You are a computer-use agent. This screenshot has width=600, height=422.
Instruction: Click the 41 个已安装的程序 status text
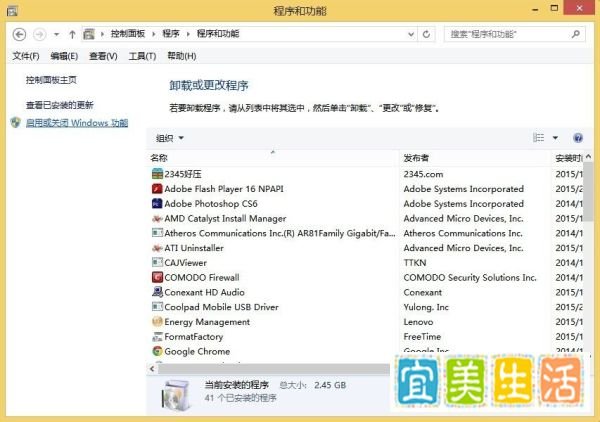(240, 398)
